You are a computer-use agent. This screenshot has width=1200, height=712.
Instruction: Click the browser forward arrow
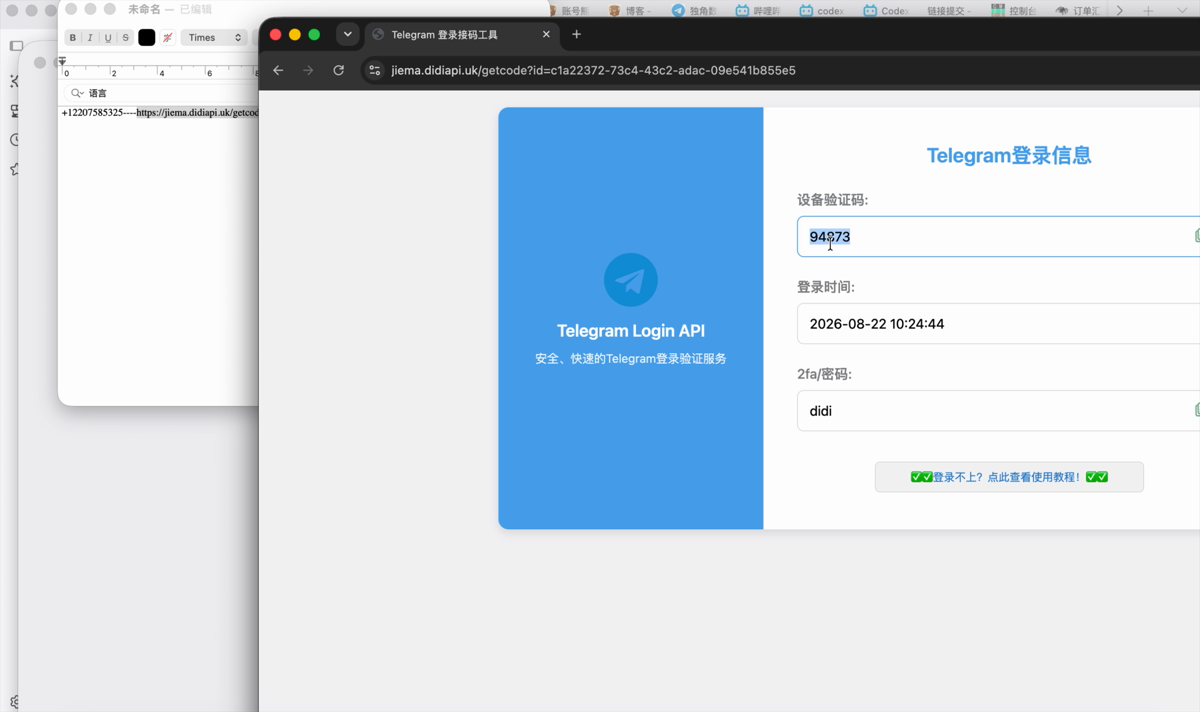click(308, 71)
